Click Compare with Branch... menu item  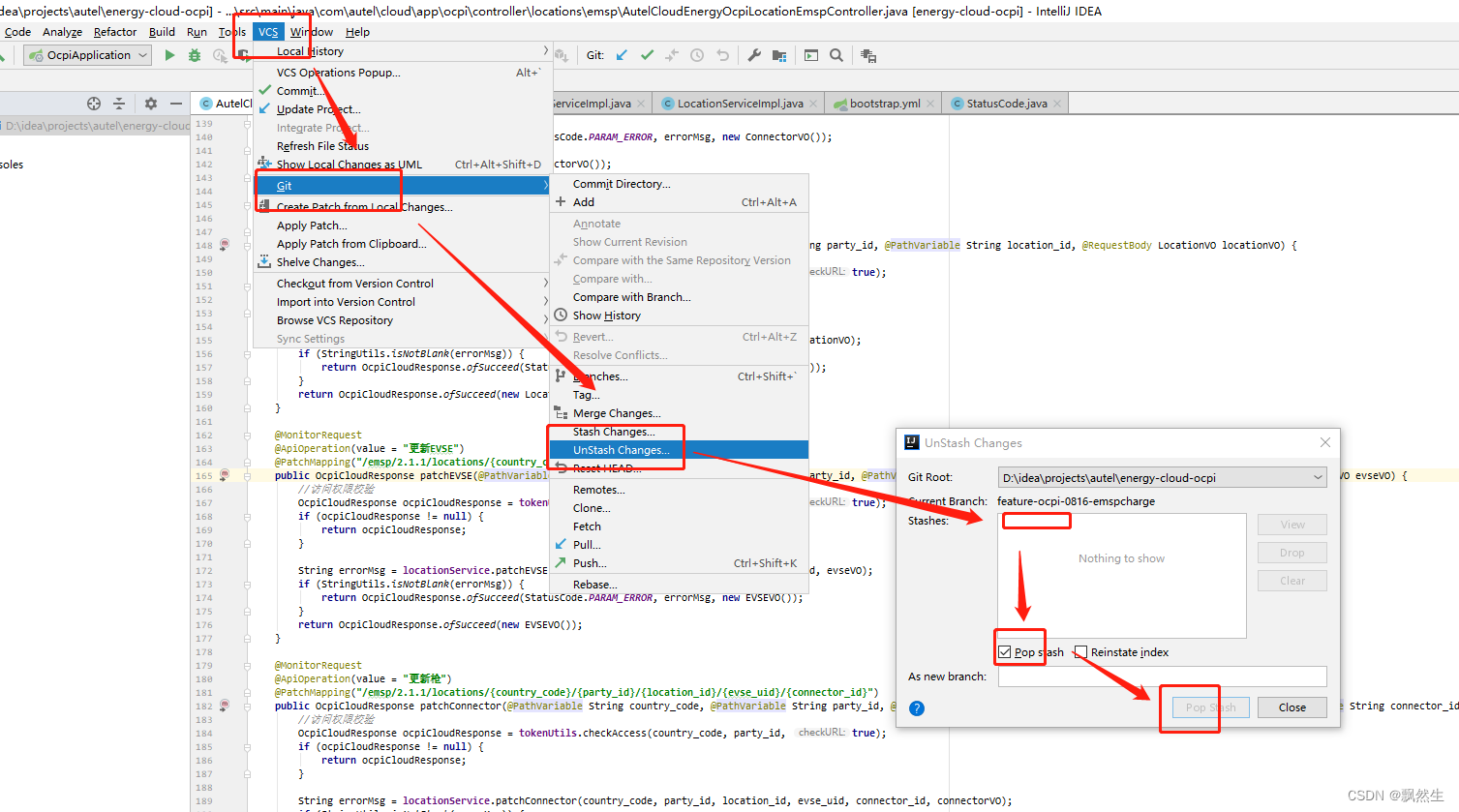pyautogui.click(x=679, y=297)
